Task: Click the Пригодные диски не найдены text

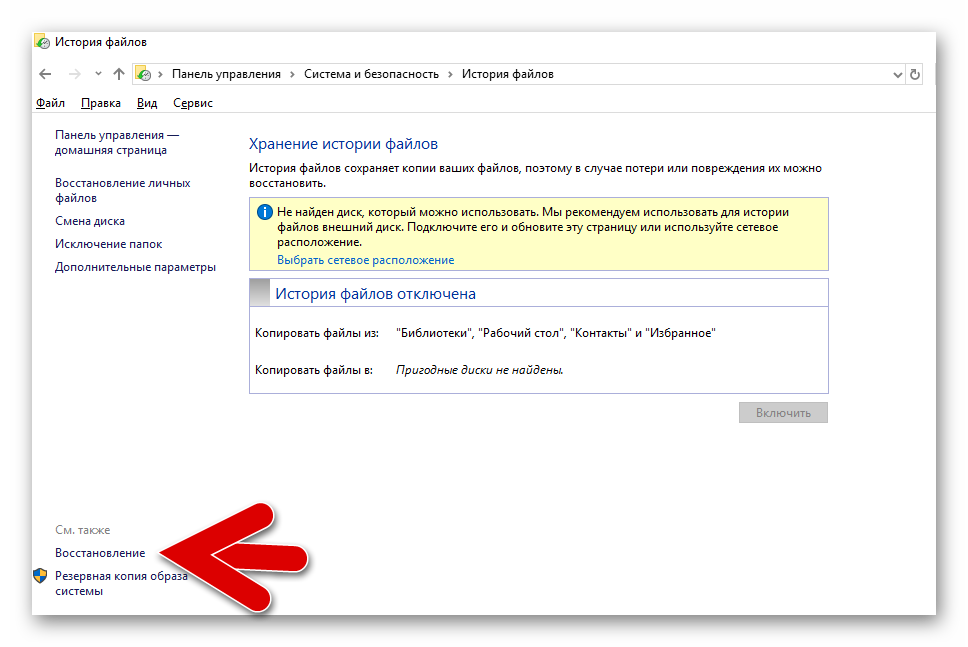Action: (479, 370)
